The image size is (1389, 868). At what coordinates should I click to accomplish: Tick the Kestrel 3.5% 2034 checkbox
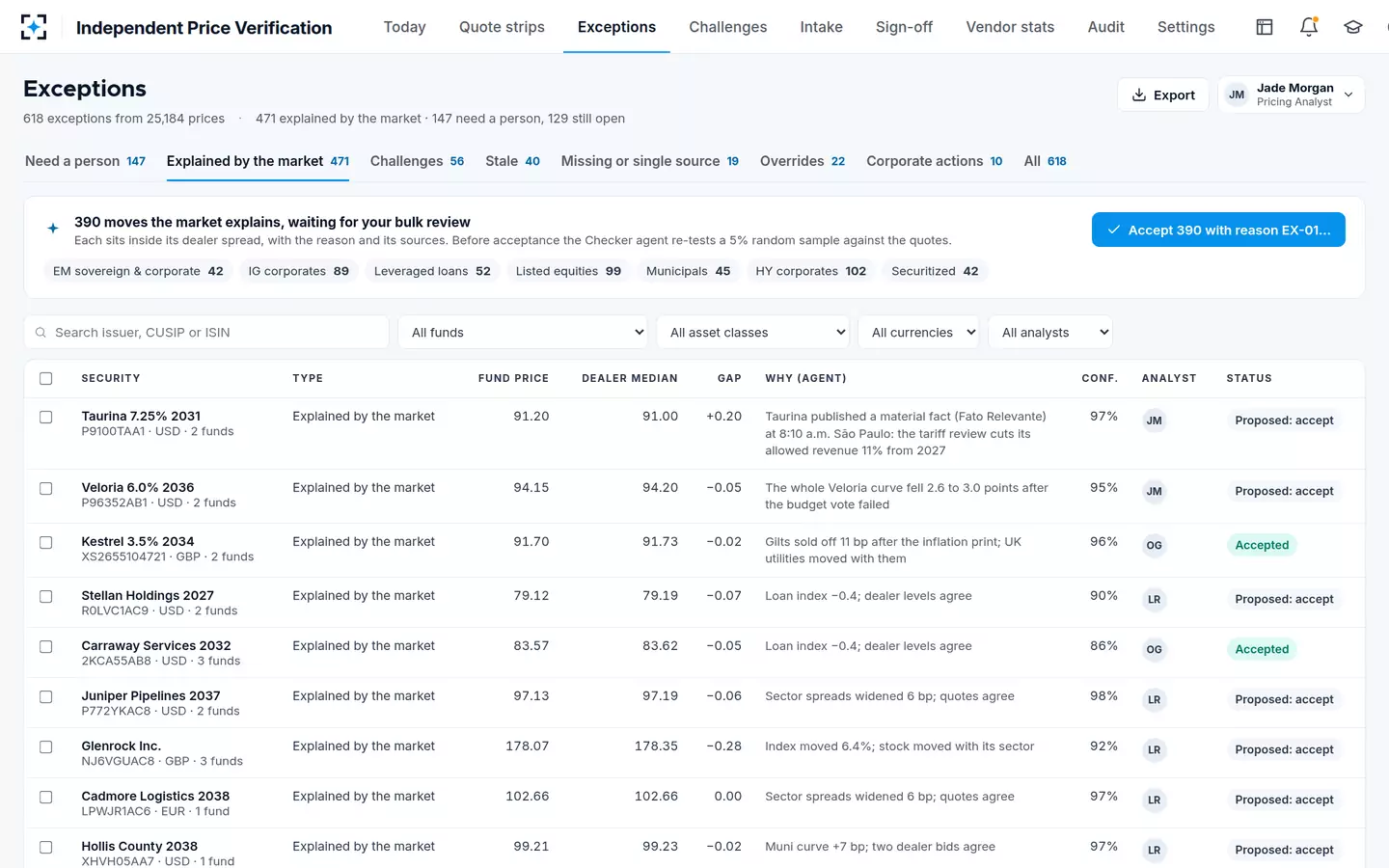tap(45, 543)
